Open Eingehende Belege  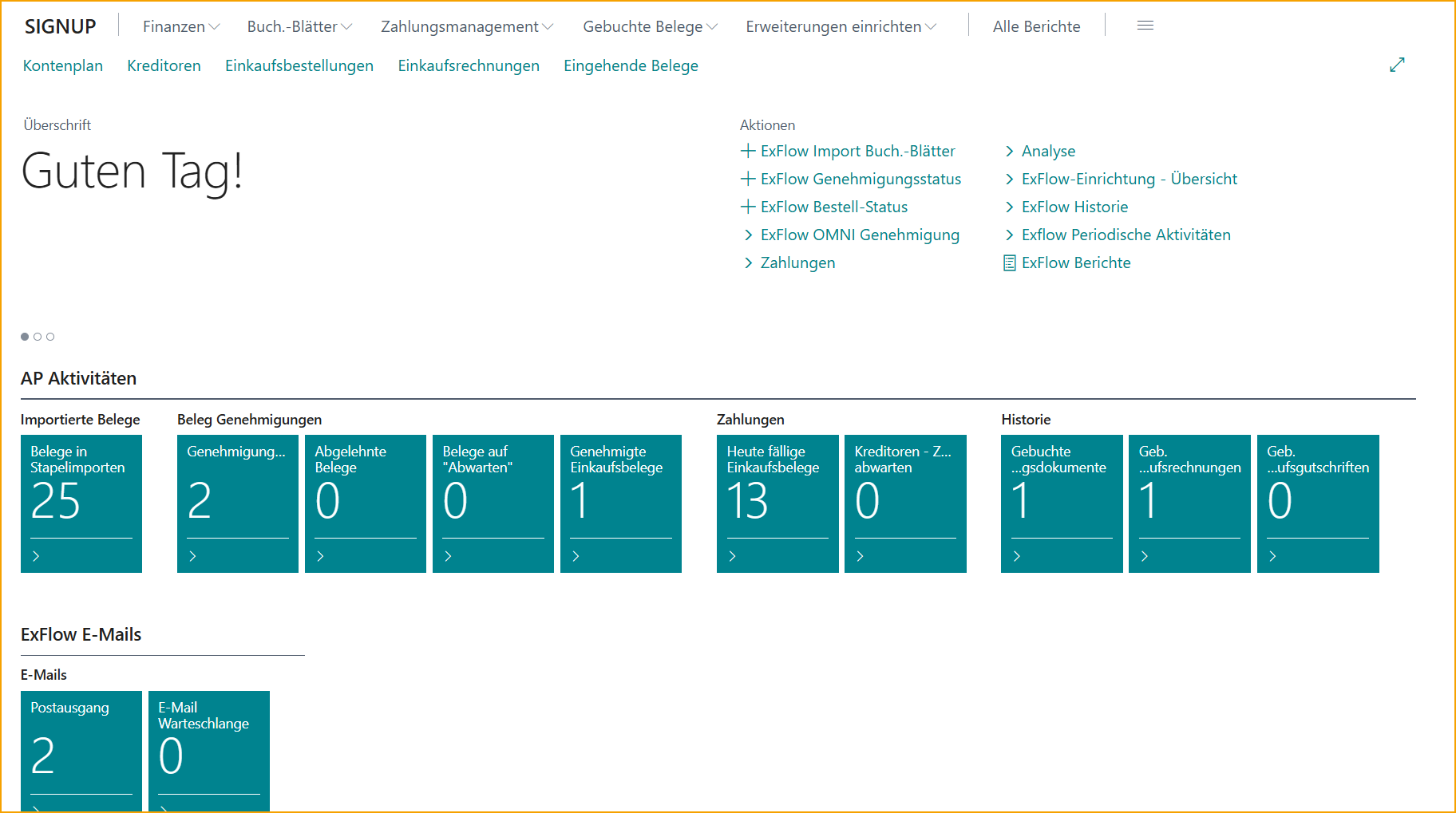pyautogui.click(x=631, y=65)
